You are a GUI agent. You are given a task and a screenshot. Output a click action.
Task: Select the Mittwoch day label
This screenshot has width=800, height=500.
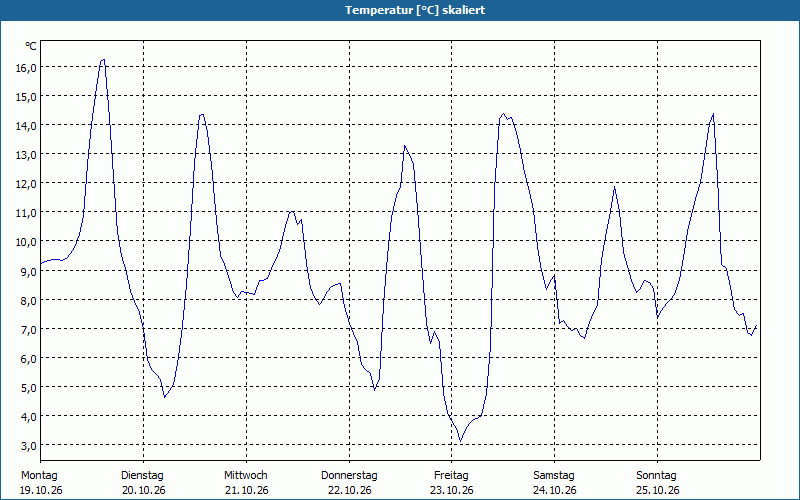point(246,476)
